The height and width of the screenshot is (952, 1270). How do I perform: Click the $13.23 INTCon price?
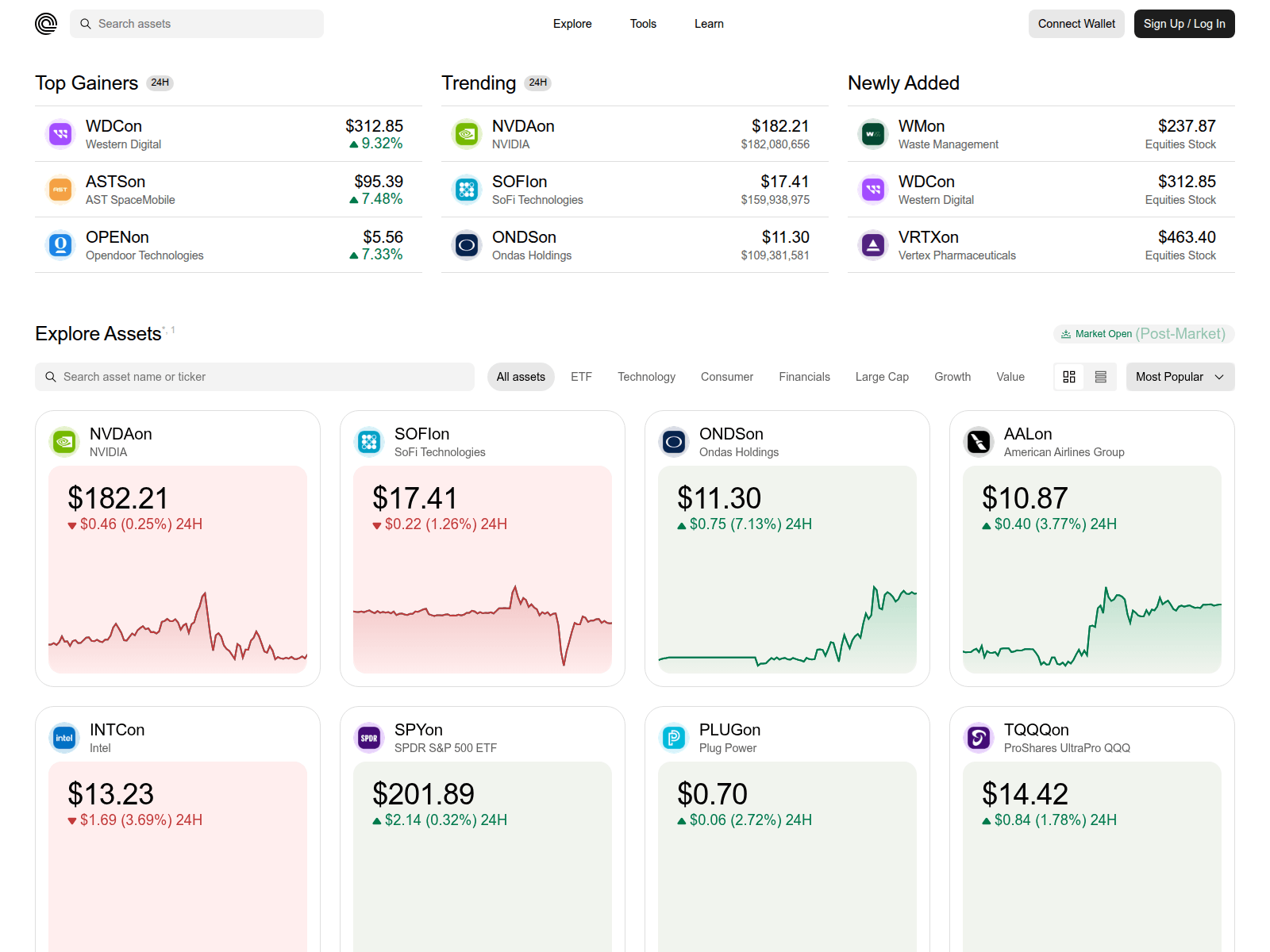tap(110, 794)
